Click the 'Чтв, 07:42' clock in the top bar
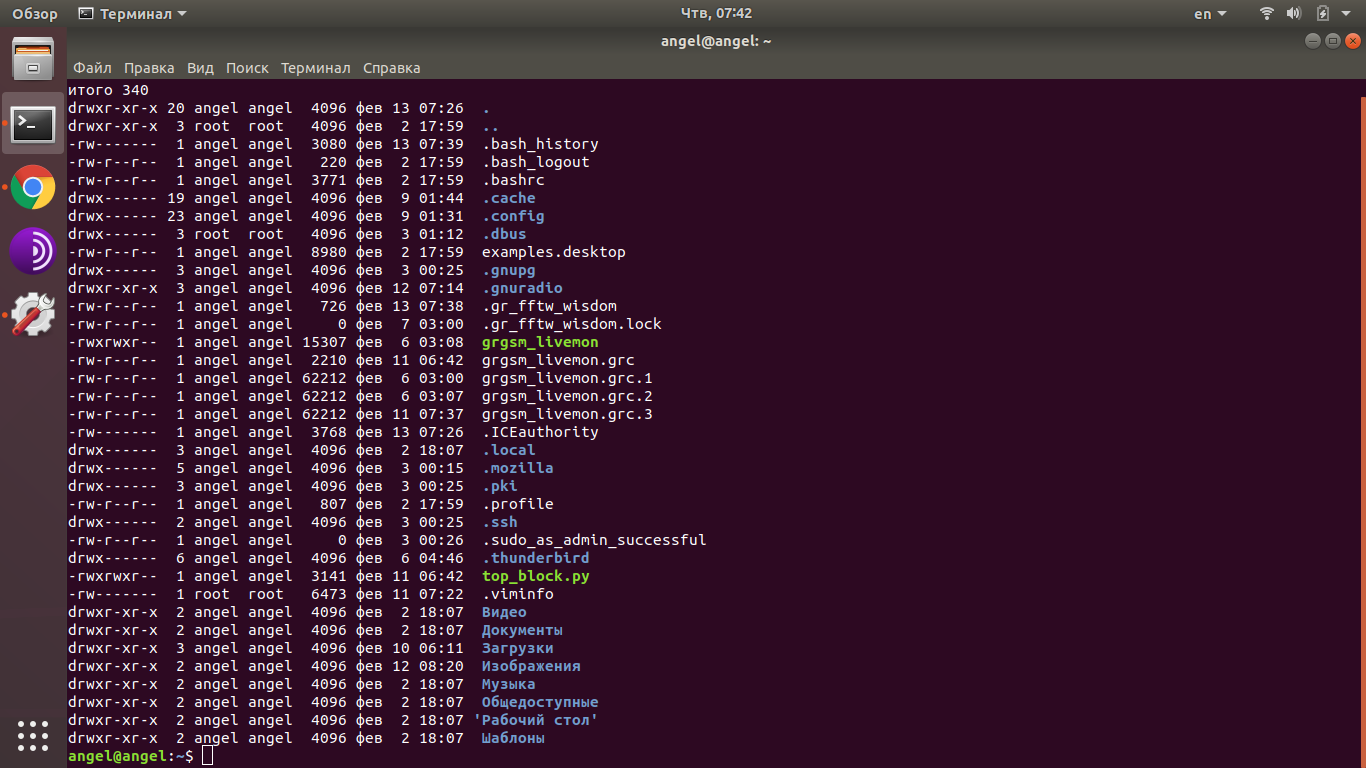Image resolution: width=1366 pixels, height=768 pixels. [716, 13]
